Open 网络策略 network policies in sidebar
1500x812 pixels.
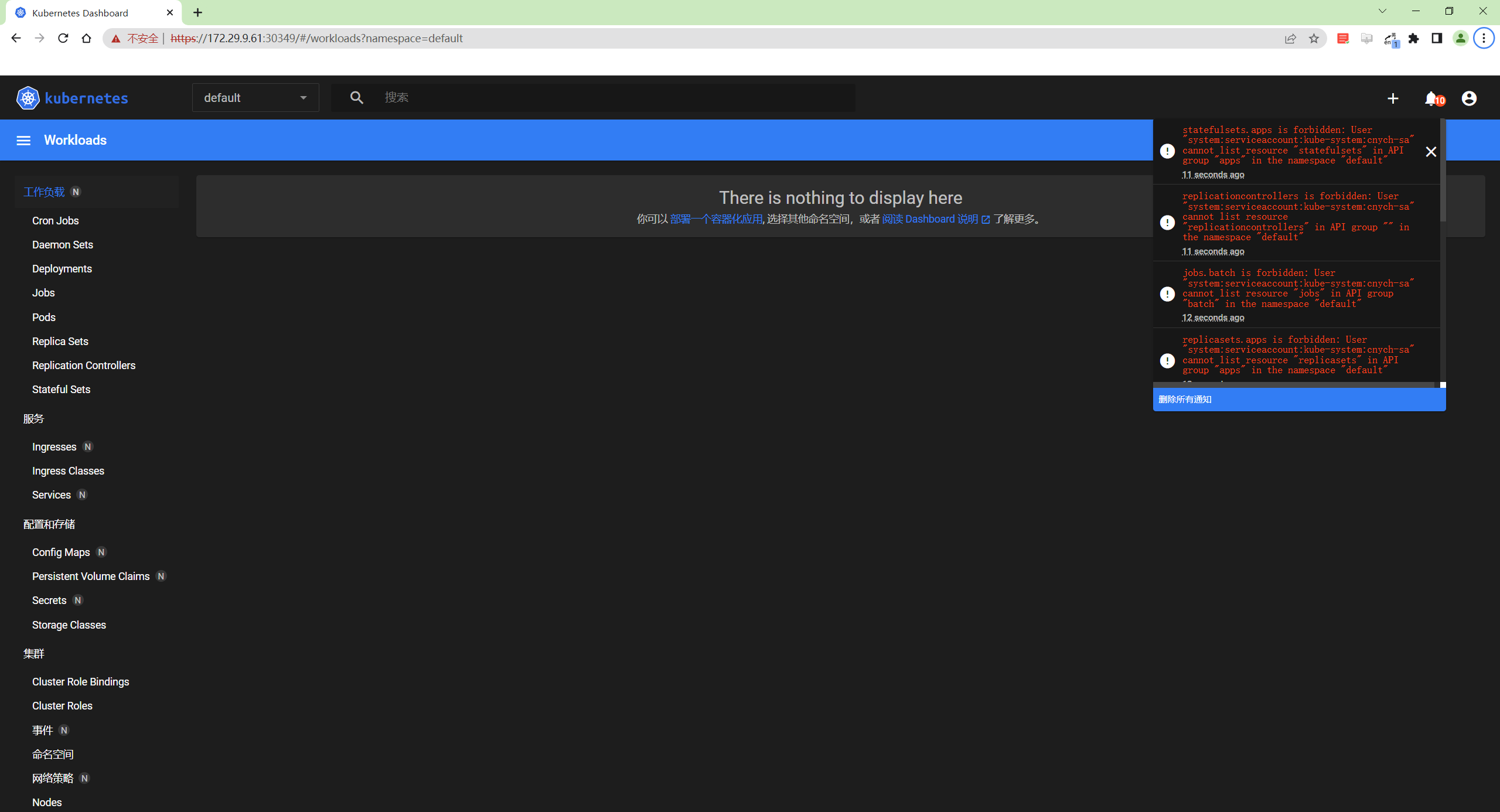point(53,779)
